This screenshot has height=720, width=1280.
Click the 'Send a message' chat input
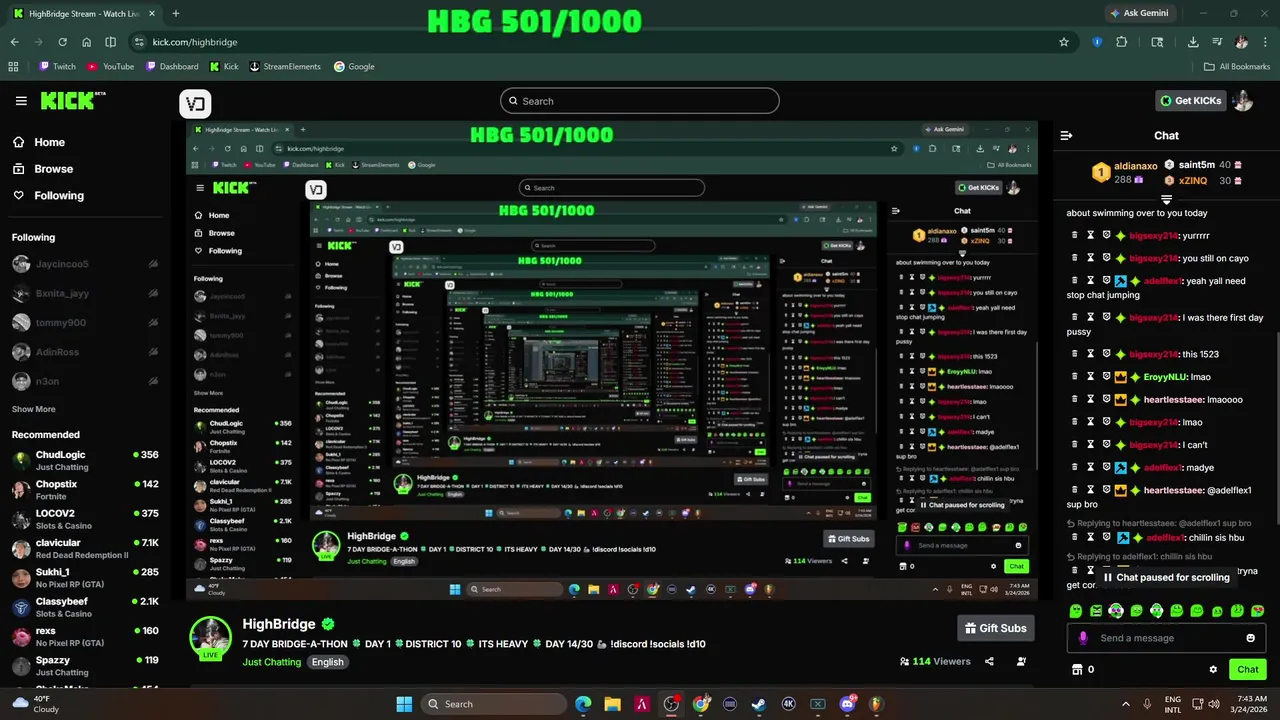tap(1168, 638)
